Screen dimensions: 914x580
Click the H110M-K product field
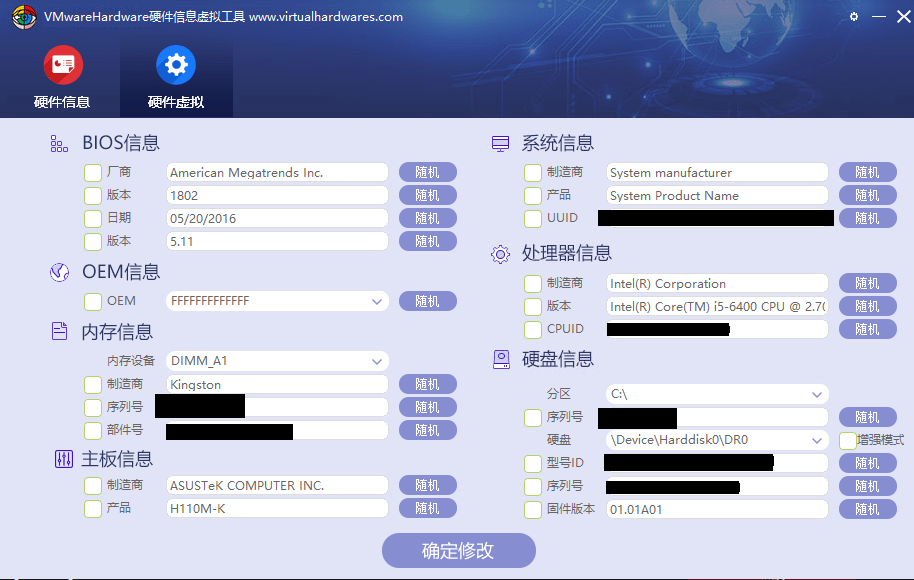277,508
